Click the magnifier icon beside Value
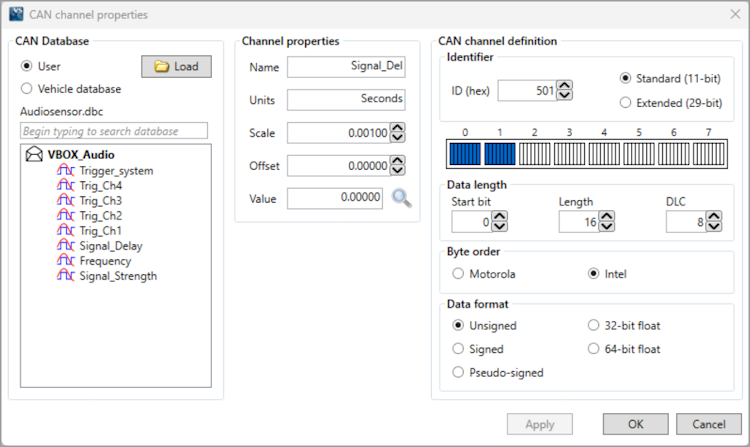The height and width of the screenshot is (447, 750). (402, 198)
